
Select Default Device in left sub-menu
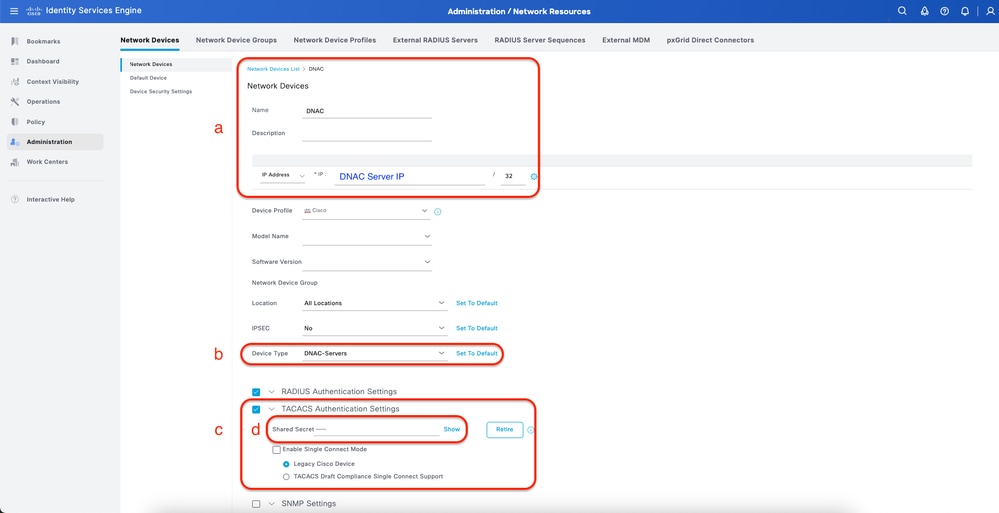coord(148,78)
